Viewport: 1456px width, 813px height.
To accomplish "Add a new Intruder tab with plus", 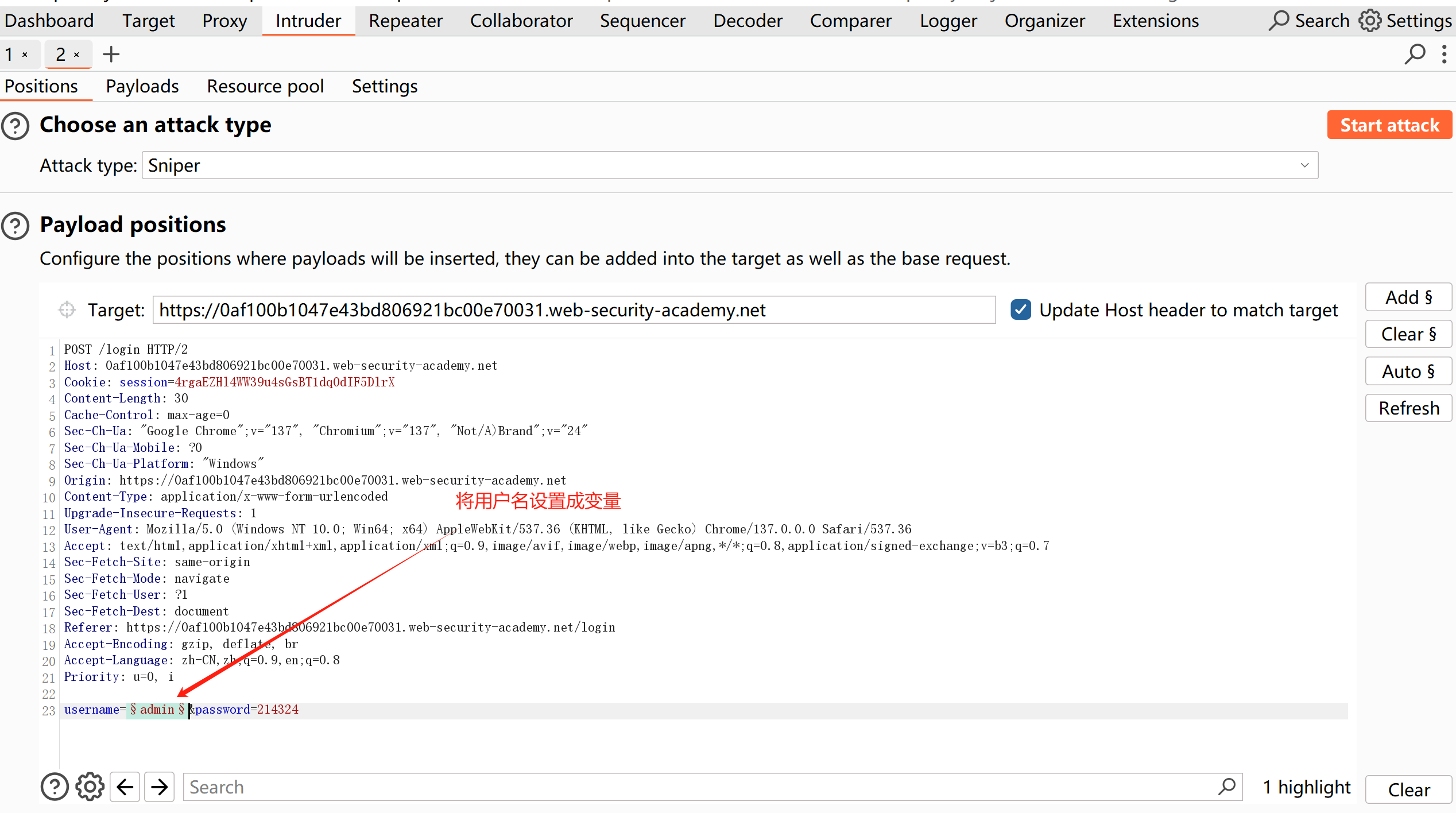I will pyautogui.click(x=111, y=55).
